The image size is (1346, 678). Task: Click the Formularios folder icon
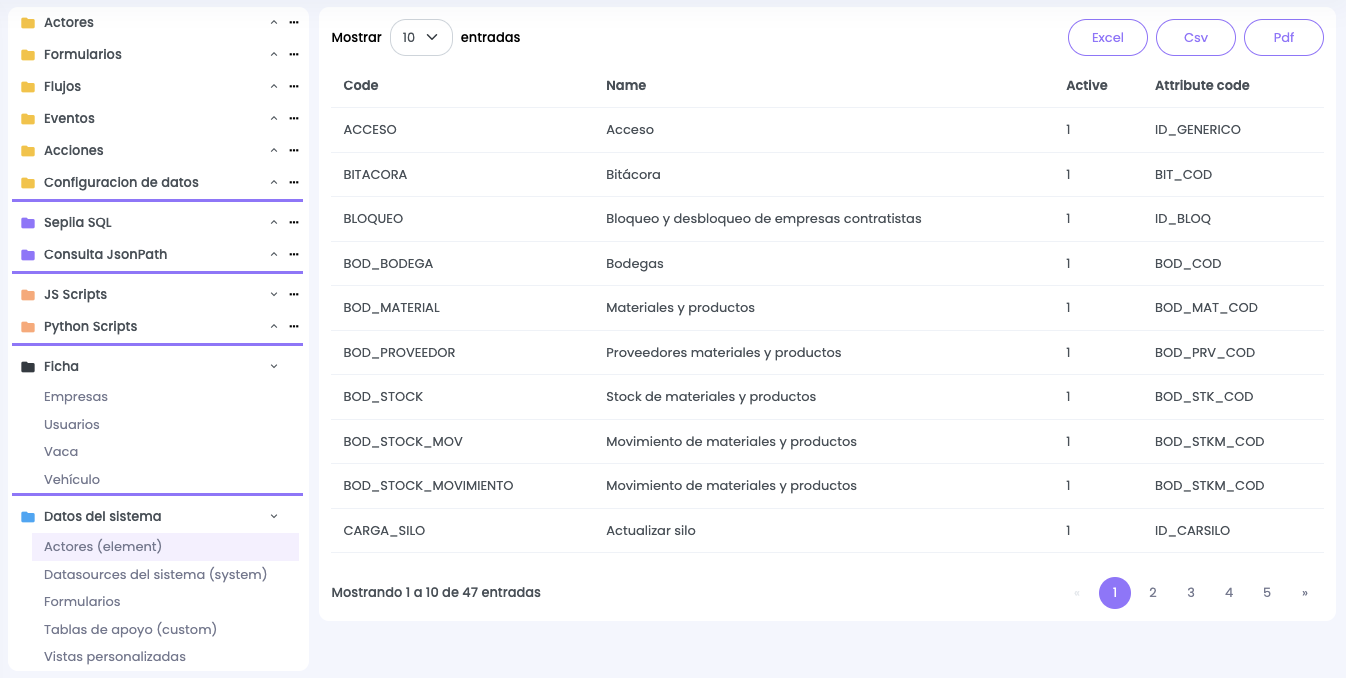28,54
